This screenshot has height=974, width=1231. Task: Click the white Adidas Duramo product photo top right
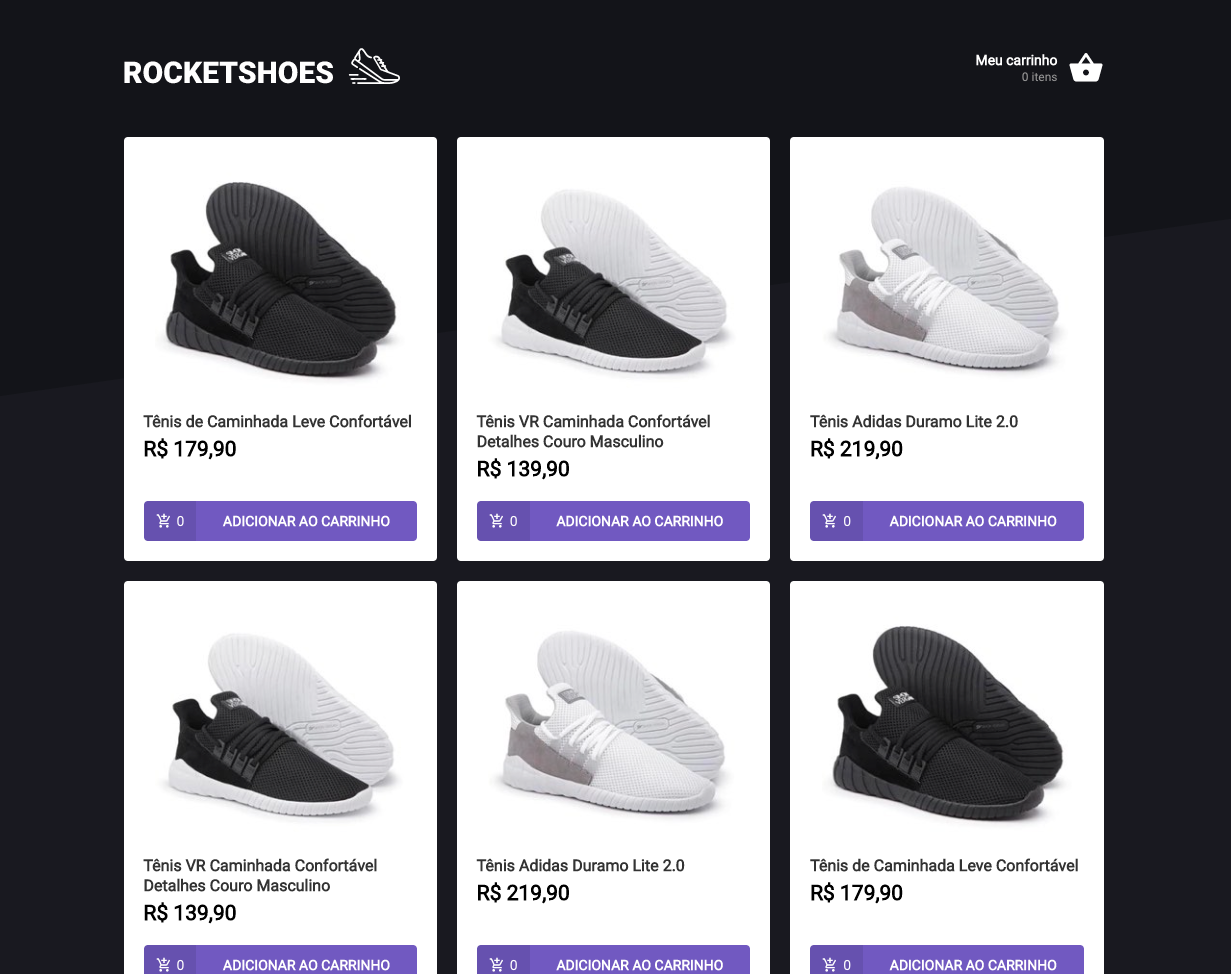coord(946,280)
